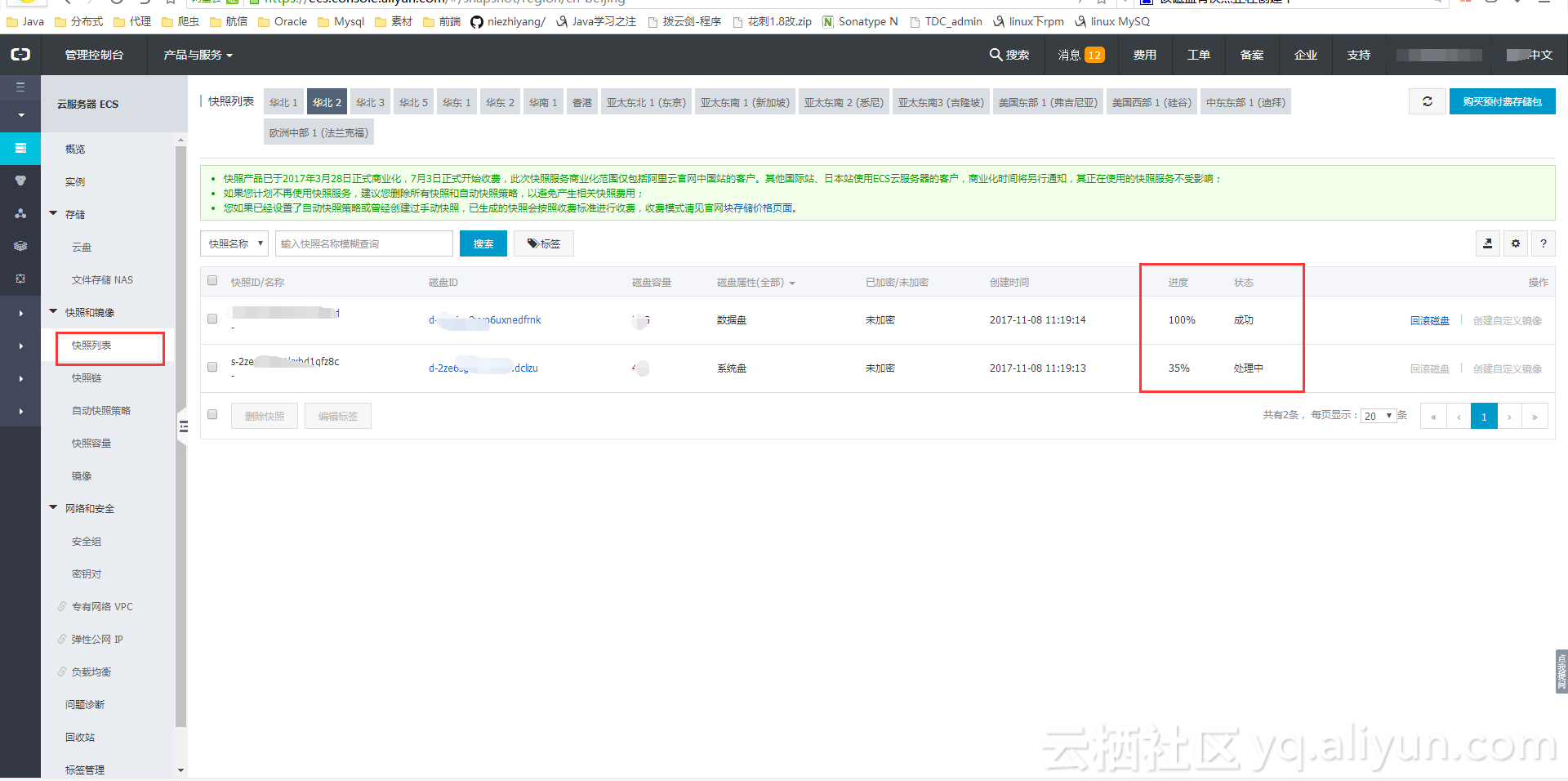Tick the select-all checkbox in table header

tap(212, 281)
